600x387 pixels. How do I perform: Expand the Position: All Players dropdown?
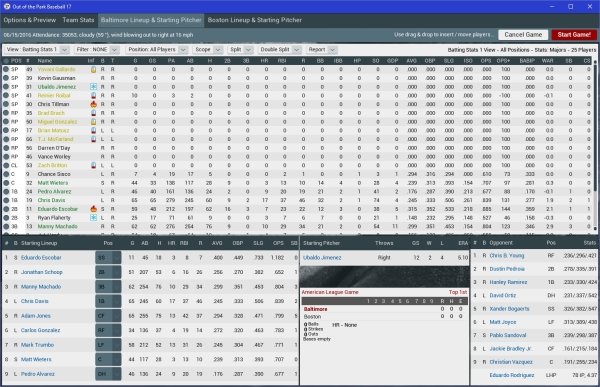pyautogui.click(x=156, y=49)
